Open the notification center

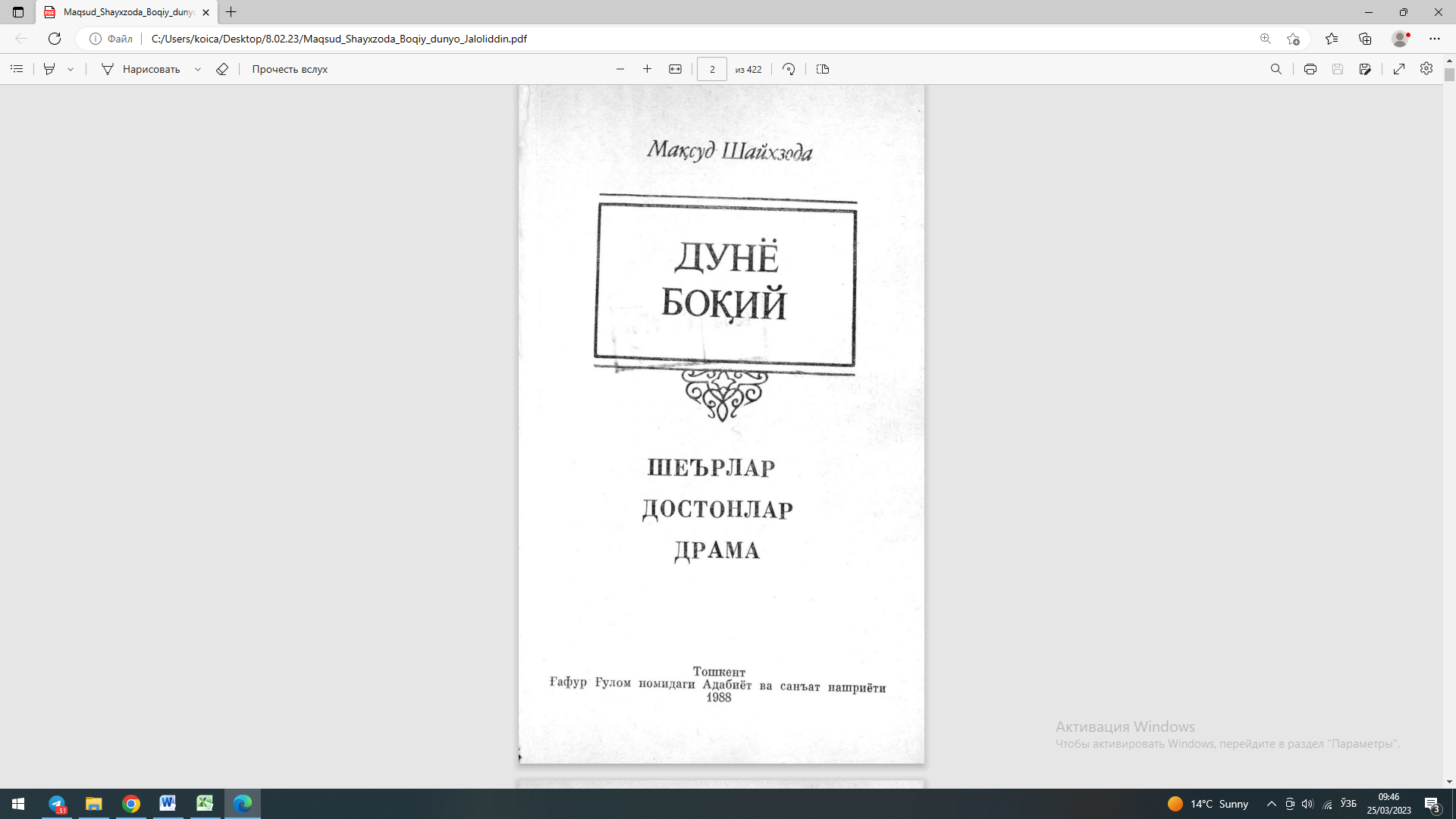[1432, 804]
